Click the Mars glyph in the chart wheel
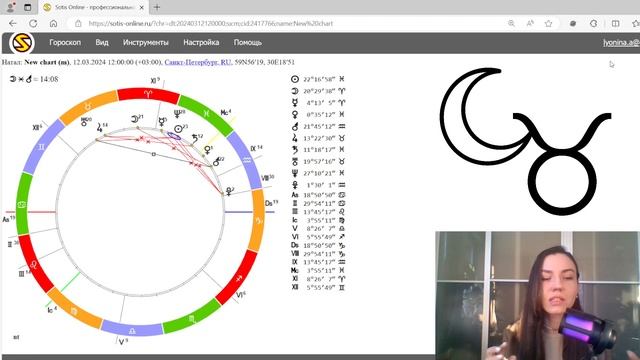The width and height of the screenshot is (640, 360). (216, 162)
